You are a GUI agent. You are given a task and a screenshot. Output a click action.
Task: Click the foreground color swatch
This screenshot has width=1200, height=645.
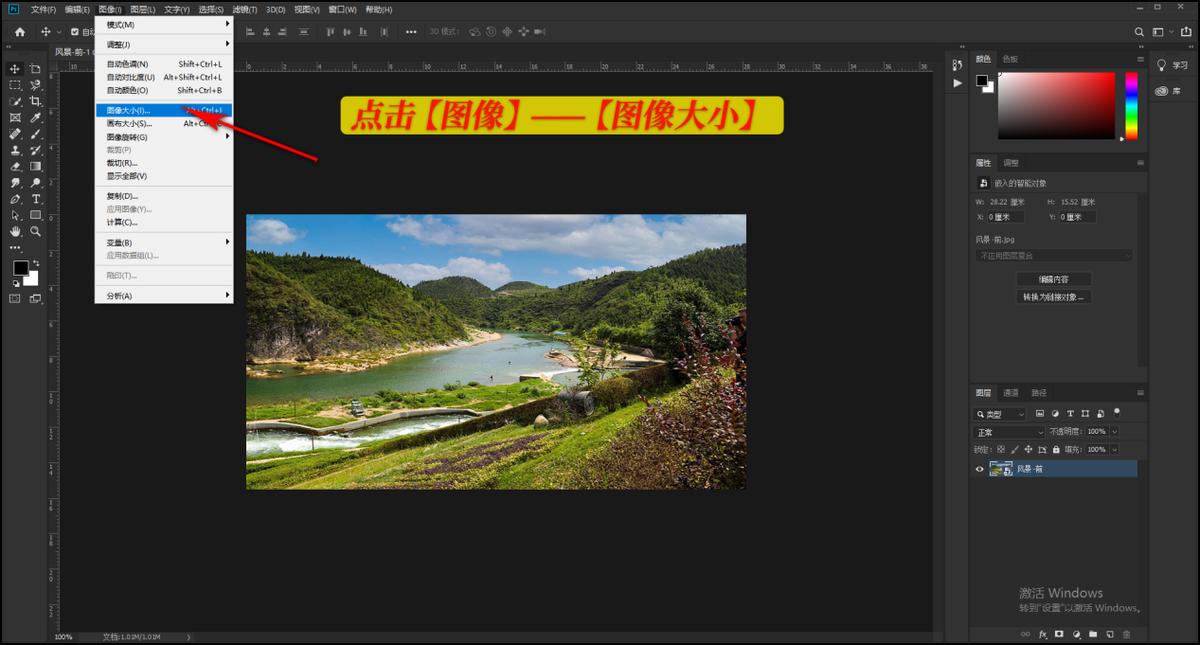(x=21, y=267)
